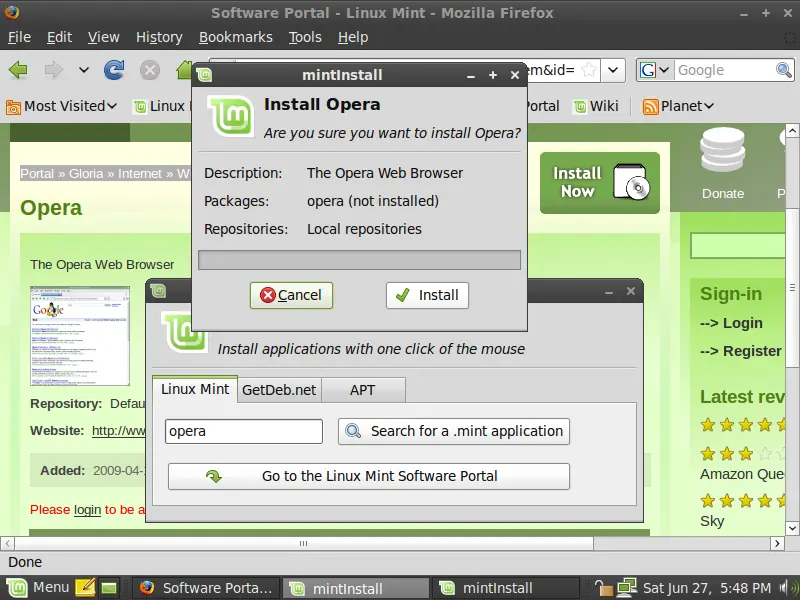This screenshot has width=800, height=600.
Task: Click the terminal launcher icon in the panel
Action: (x=109, y=588)
